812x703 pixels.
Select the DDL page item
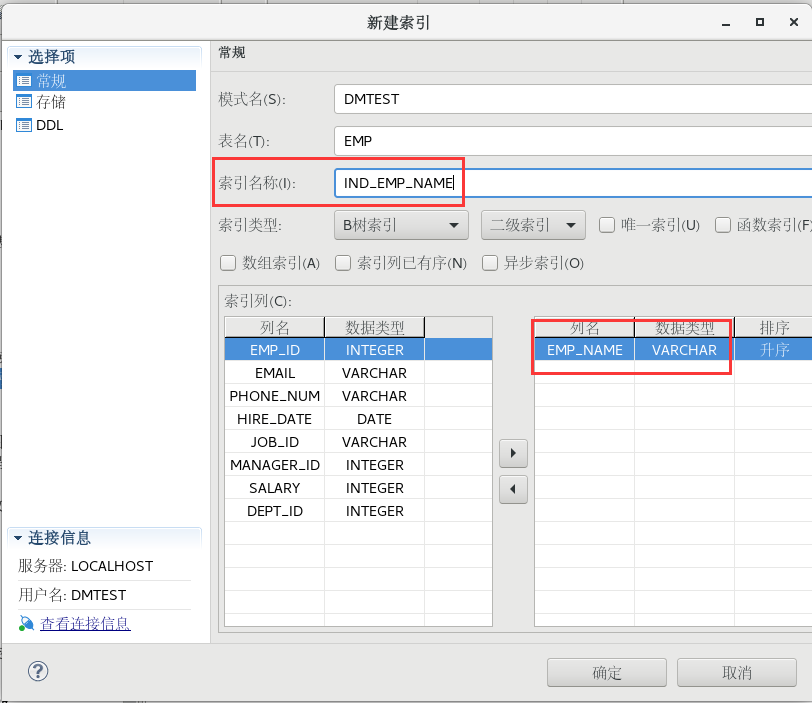[50, 125]
